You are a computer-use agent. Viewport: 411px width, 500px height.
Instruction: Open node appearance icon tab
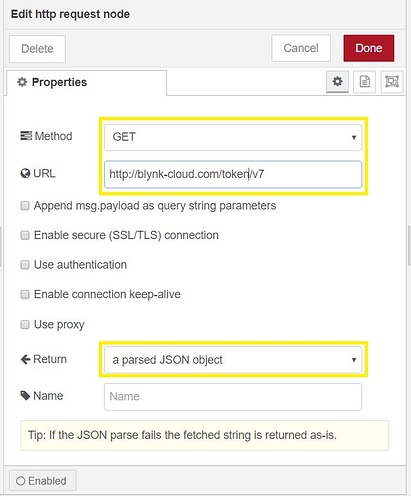coord(392,82)
